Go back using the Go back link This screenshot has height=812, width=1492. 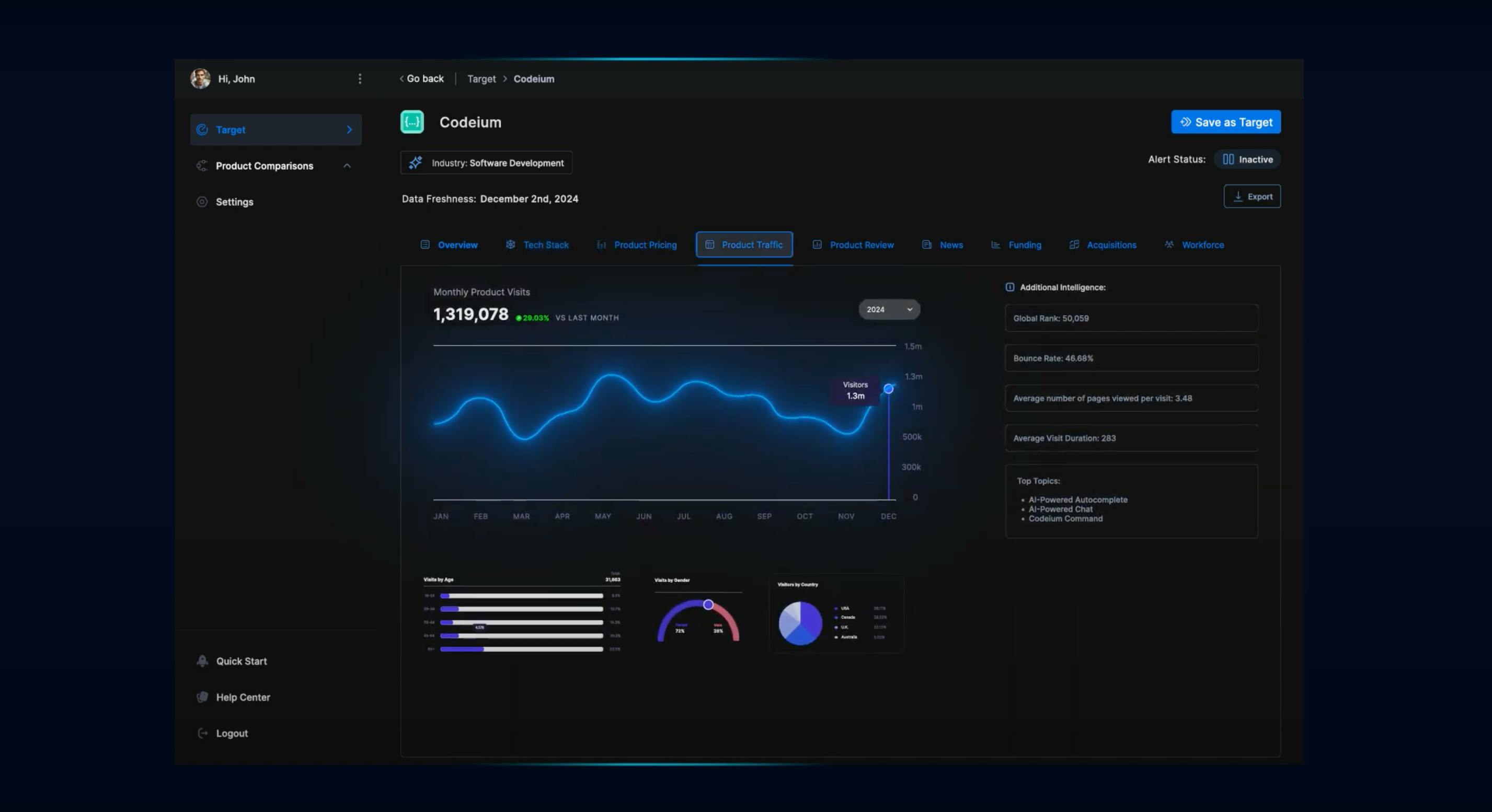coord(422,79)
